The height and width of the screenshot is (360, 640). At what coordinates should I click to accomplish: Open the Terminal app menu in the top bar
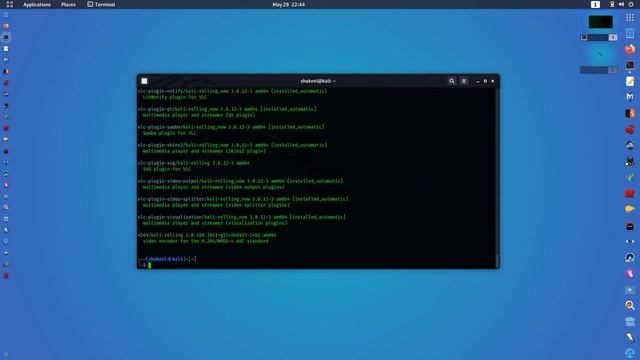101,4
